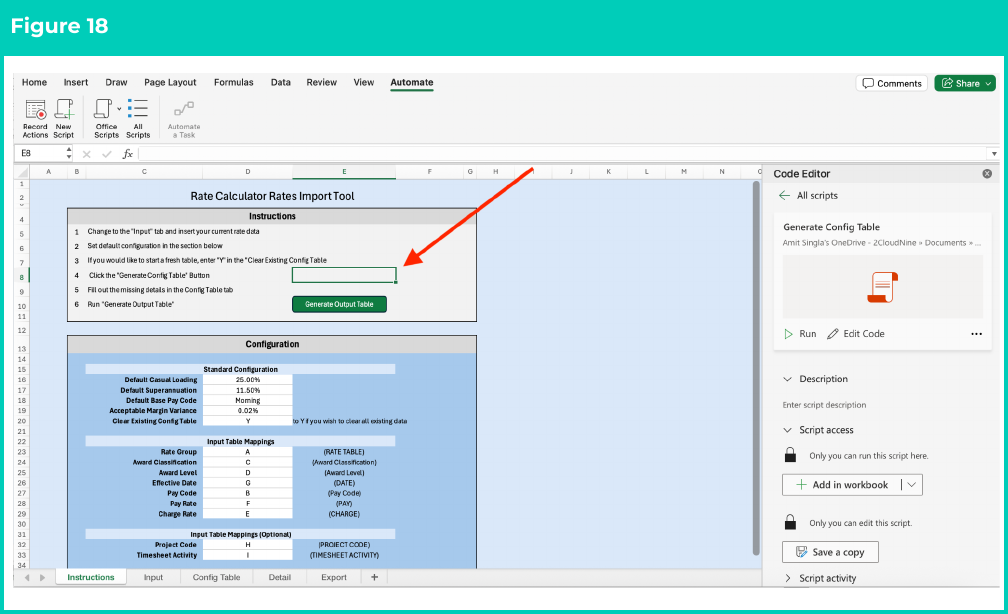The height and width of the screenshot is (614, 1008).
Task: Click Edit Code for the script
Action: (x=856, y=334)
